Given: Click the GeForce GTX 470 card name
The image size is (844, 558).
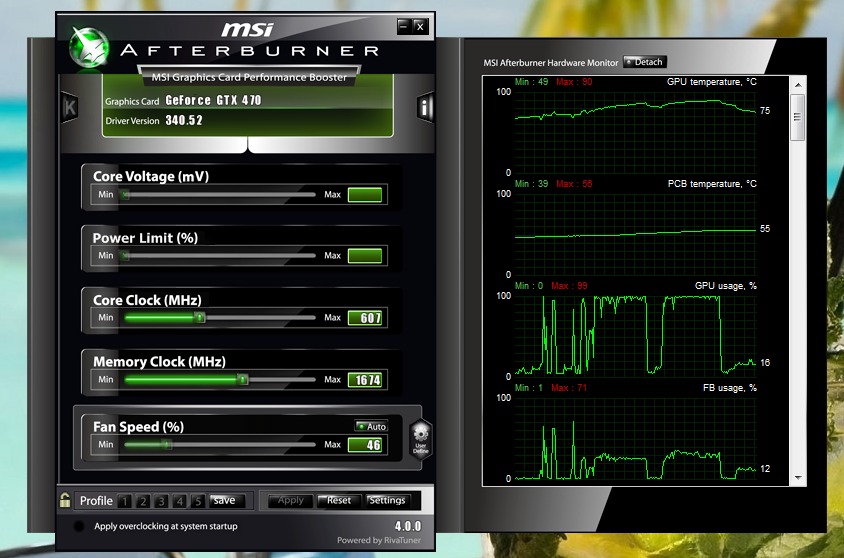Looking at the screenshot, I should click(213, 100).
